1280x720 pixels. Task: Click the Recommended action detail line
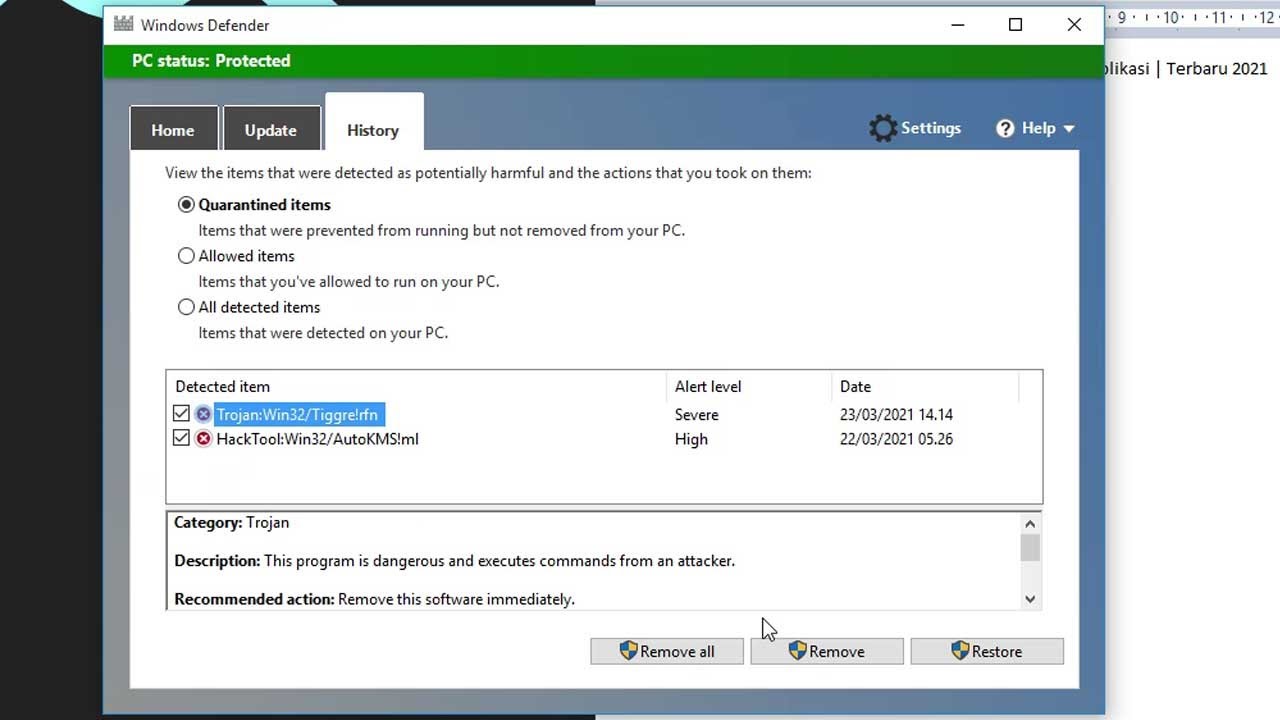(x=374, y=599)
